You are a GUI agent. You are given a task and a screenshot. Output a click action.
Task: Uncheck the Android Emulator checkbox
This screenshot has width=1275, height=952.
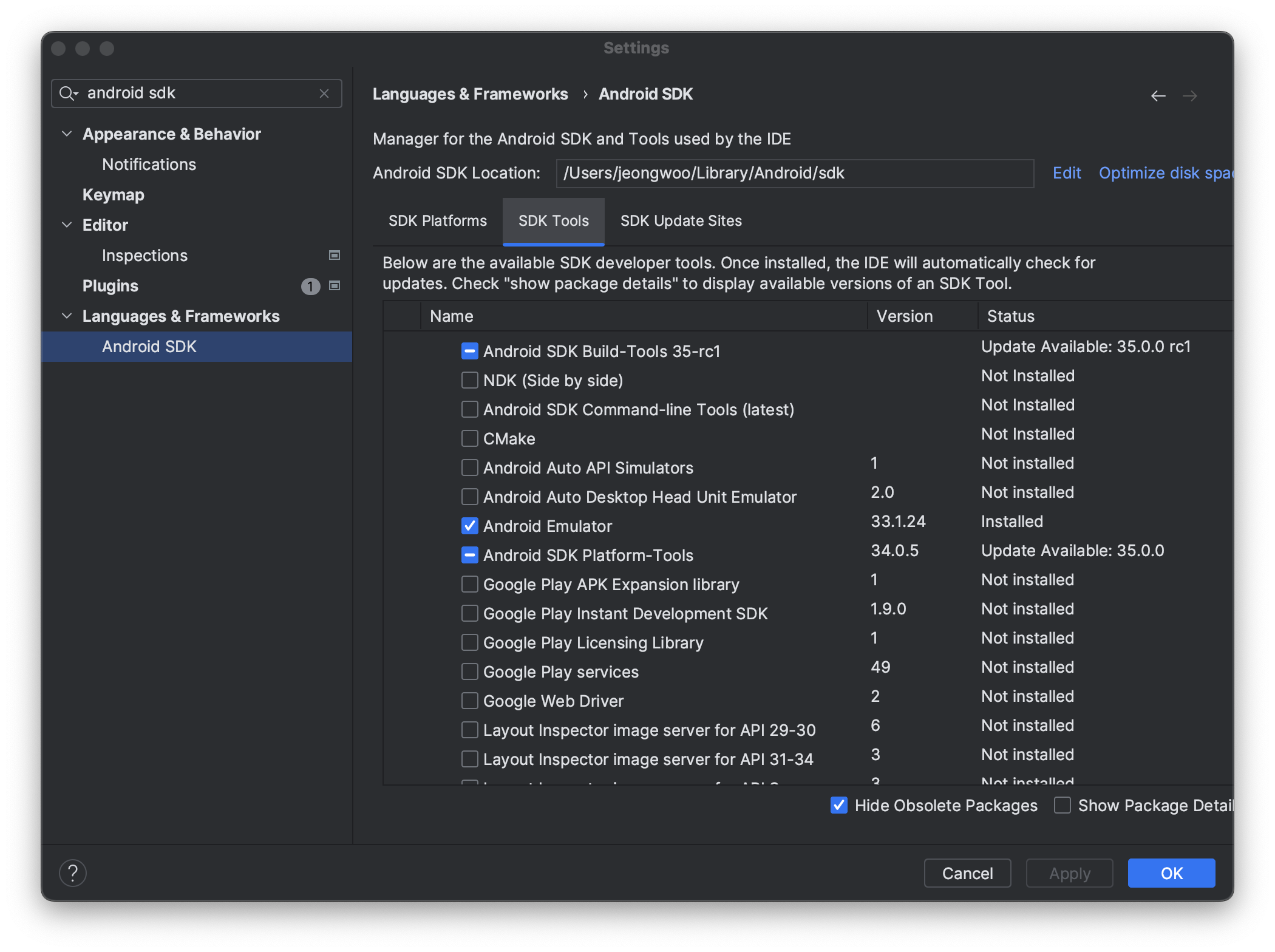[469, 526]
